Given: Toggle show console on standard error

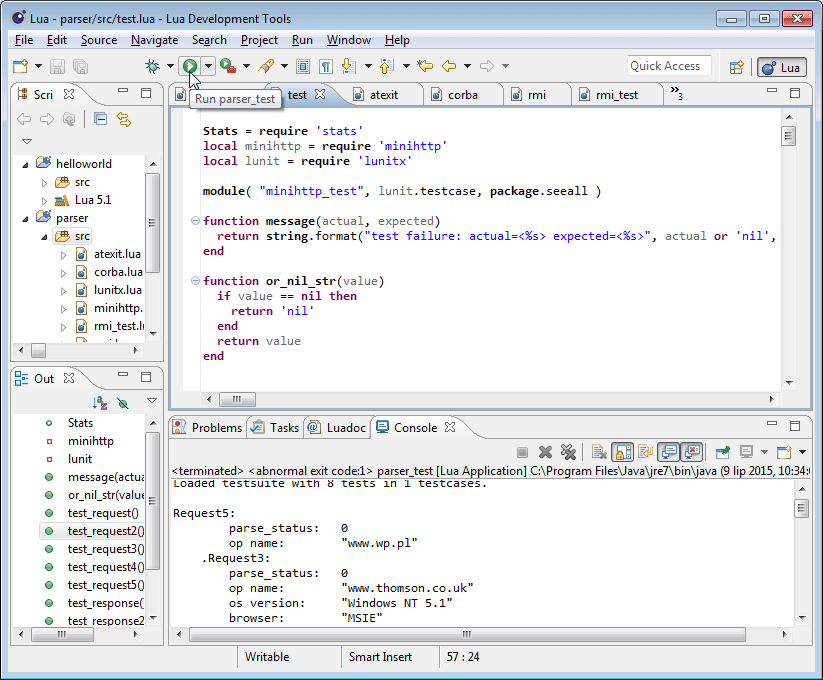Looking at the screenshot, I should tap(692, 452).
